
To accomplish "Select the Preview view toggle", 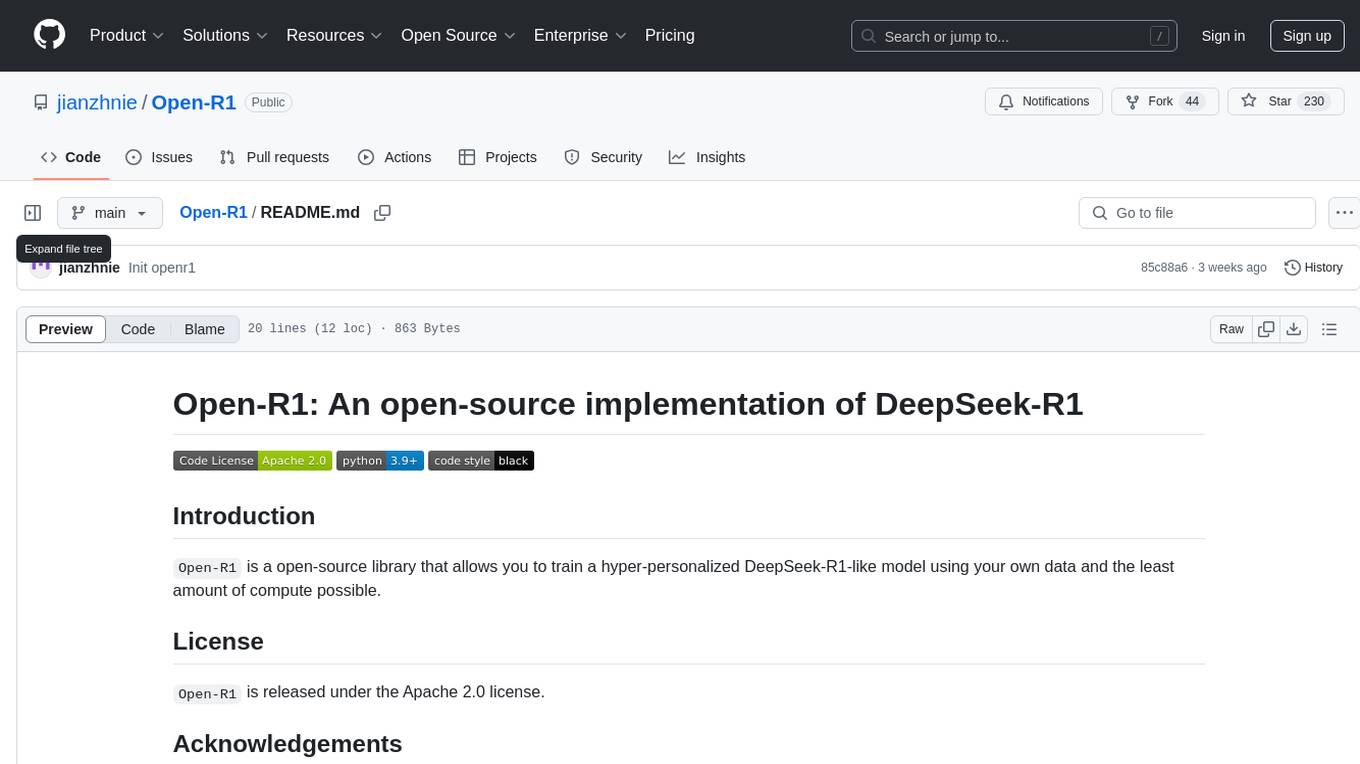I will pos(66,329).
